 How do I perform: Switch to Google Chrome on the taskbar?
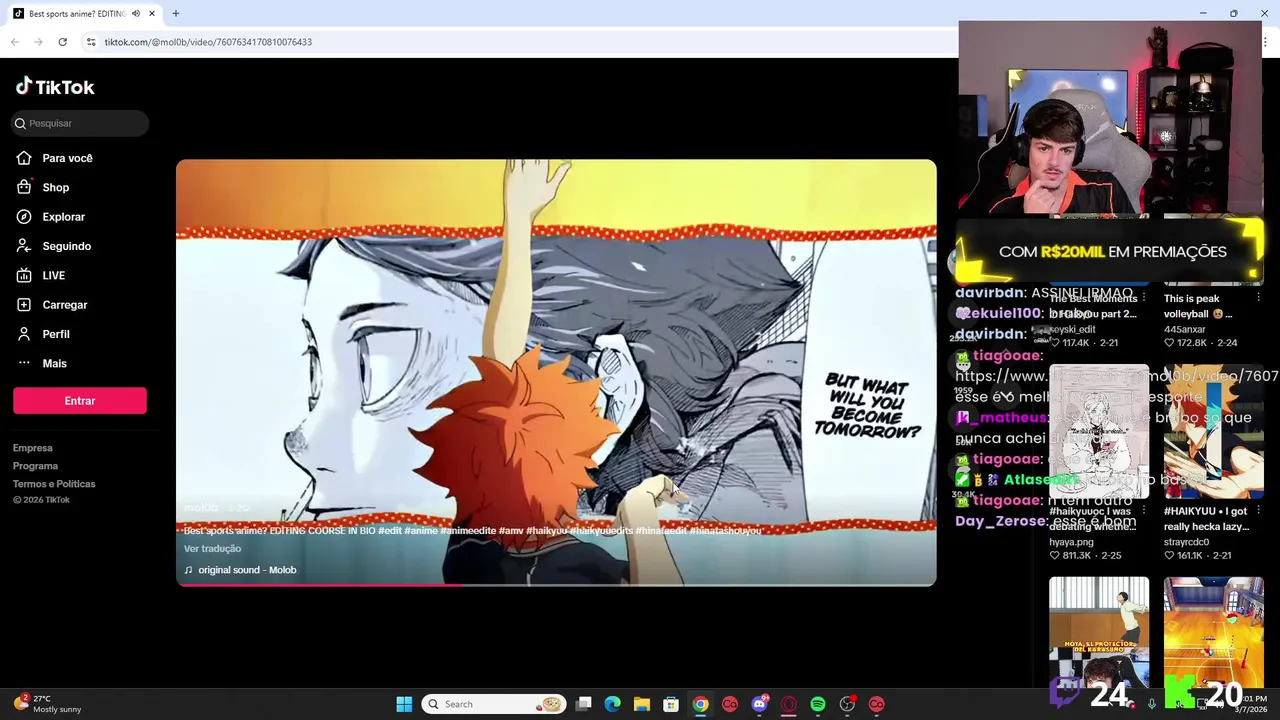(x=700, y=704)
